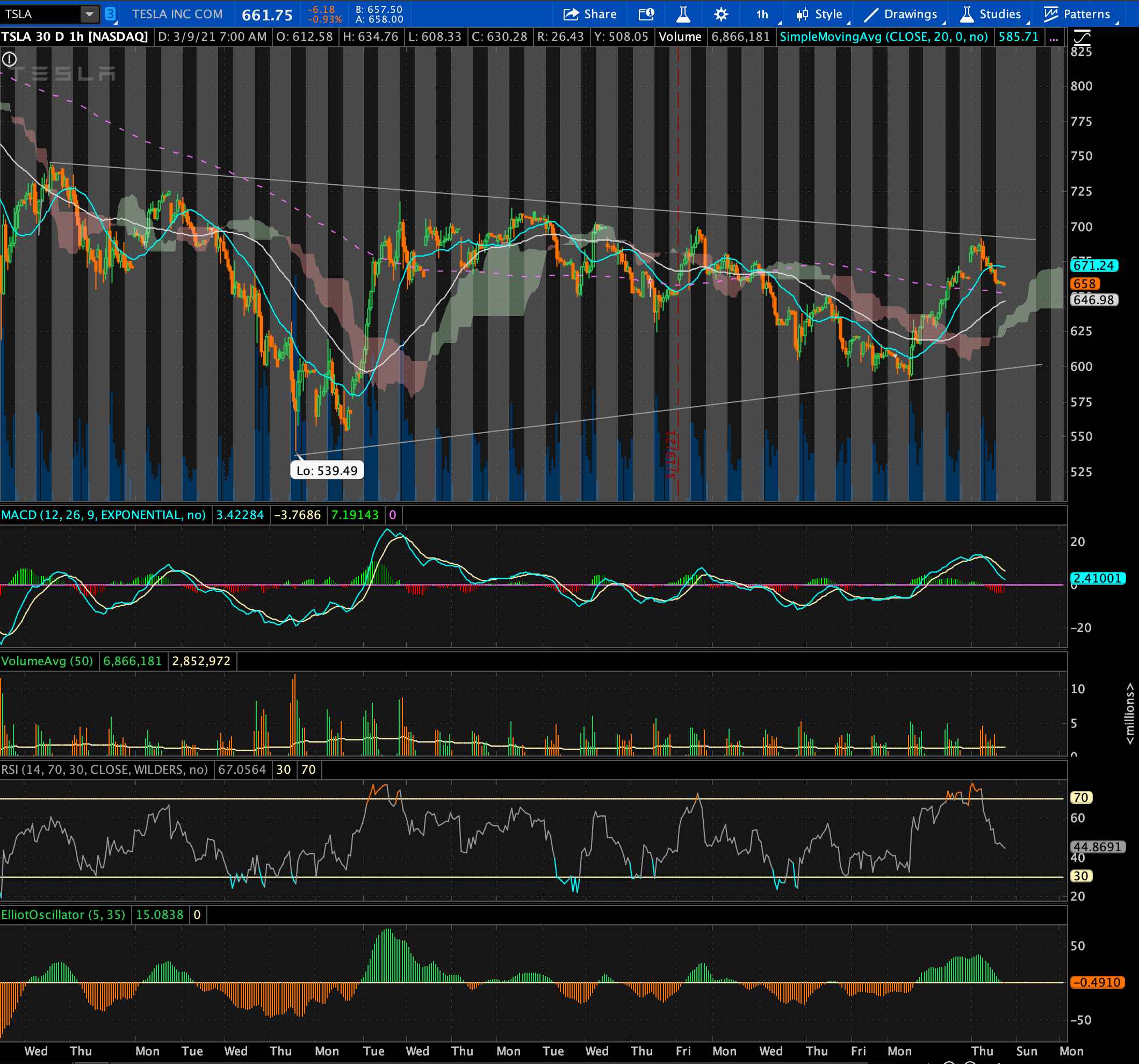Click the TSLA symbol input field
The width and height of the screenshot is (1139, 1064).
40,14
